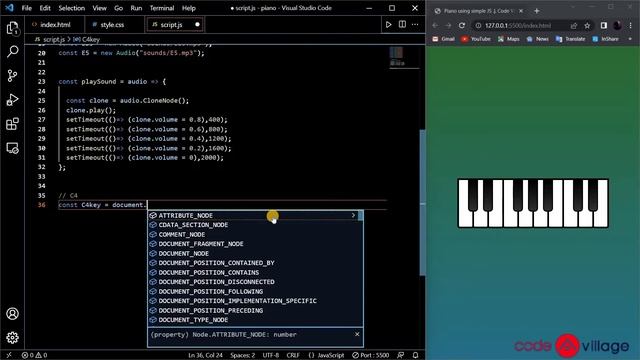Click the suggestion list scrollbar thumb
The image size is (640, 360).
point(360,216)
